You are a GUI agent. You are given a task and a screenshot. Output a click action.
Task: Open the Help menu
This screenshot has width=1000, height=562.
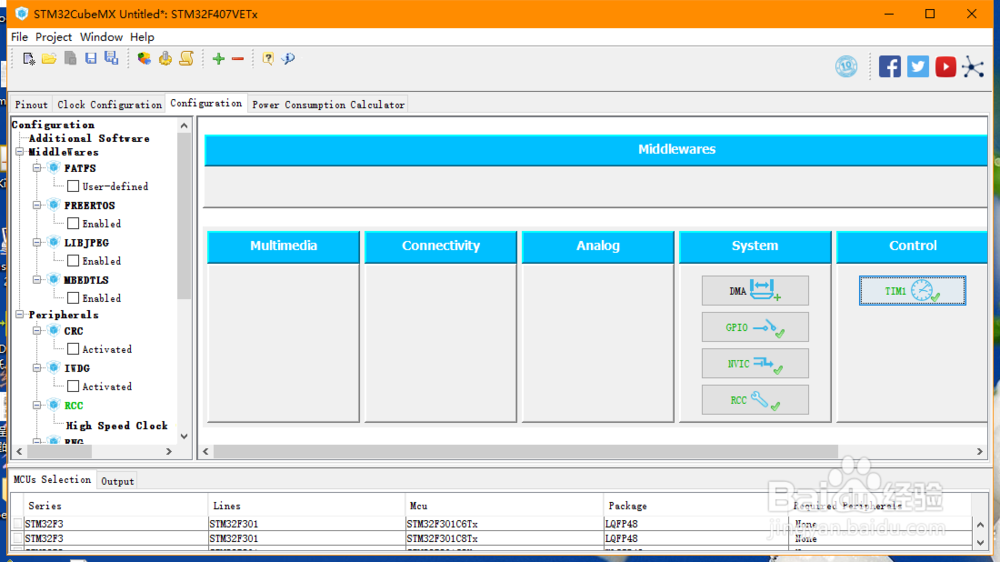pyautogui.click(x=142, y=37)
